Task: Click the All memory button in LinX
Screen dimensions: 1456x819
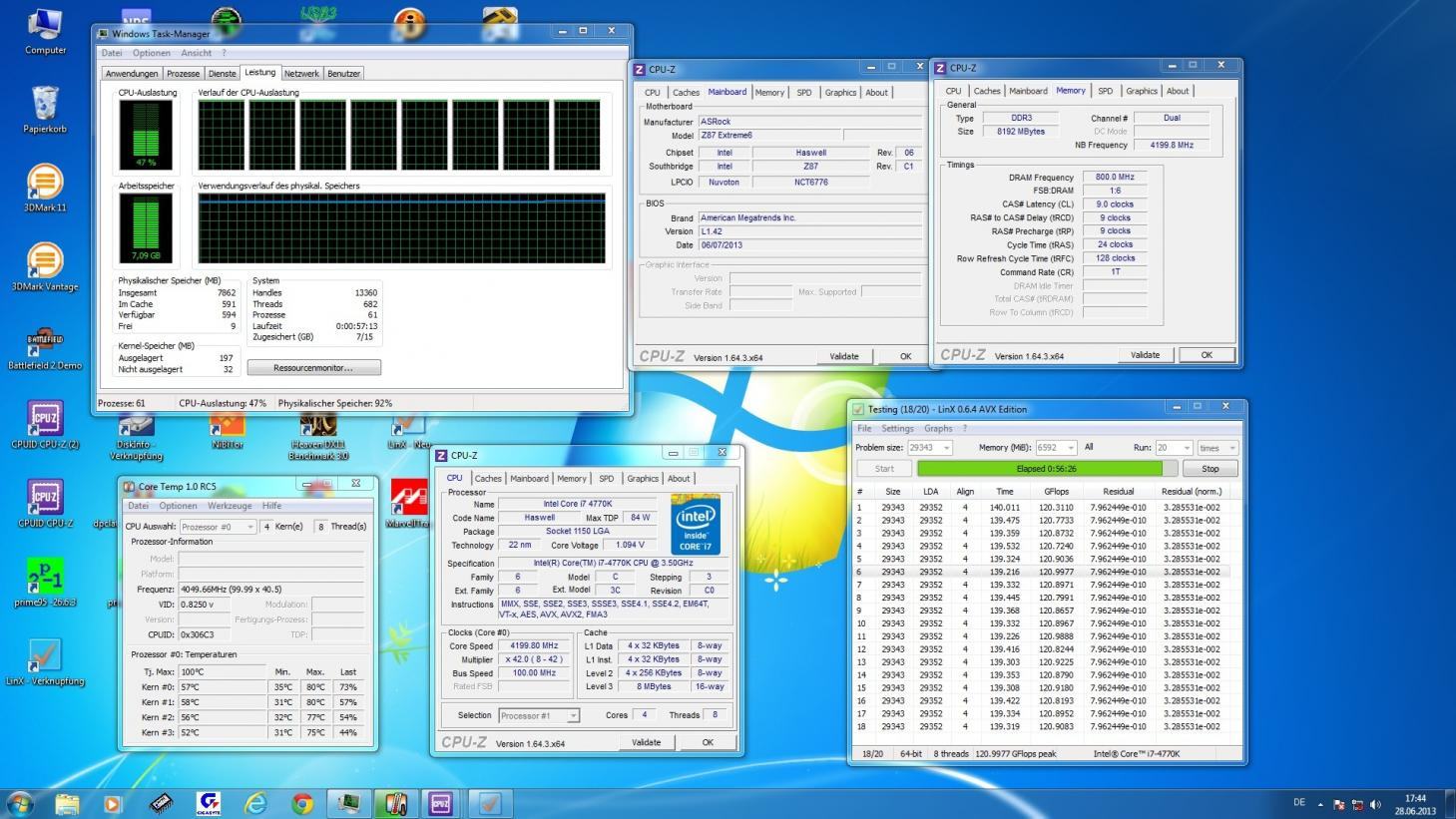Action: pyautogui.click(x=1089, y=448)
